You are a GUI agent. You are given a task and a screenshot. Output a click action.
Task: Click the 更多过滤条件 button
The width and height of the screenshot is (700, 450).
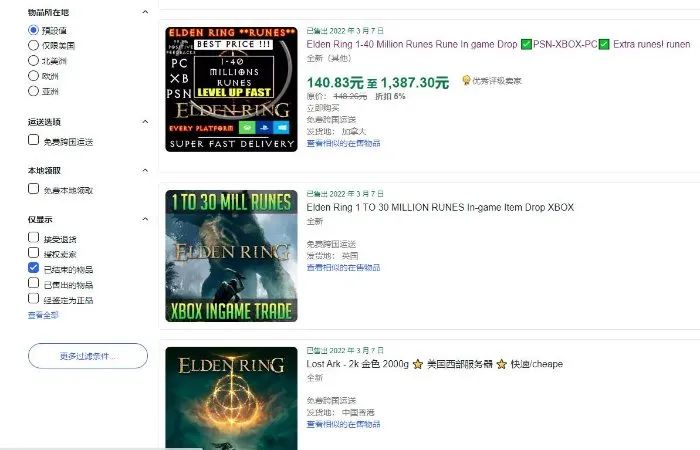click(x=88, y=356)
